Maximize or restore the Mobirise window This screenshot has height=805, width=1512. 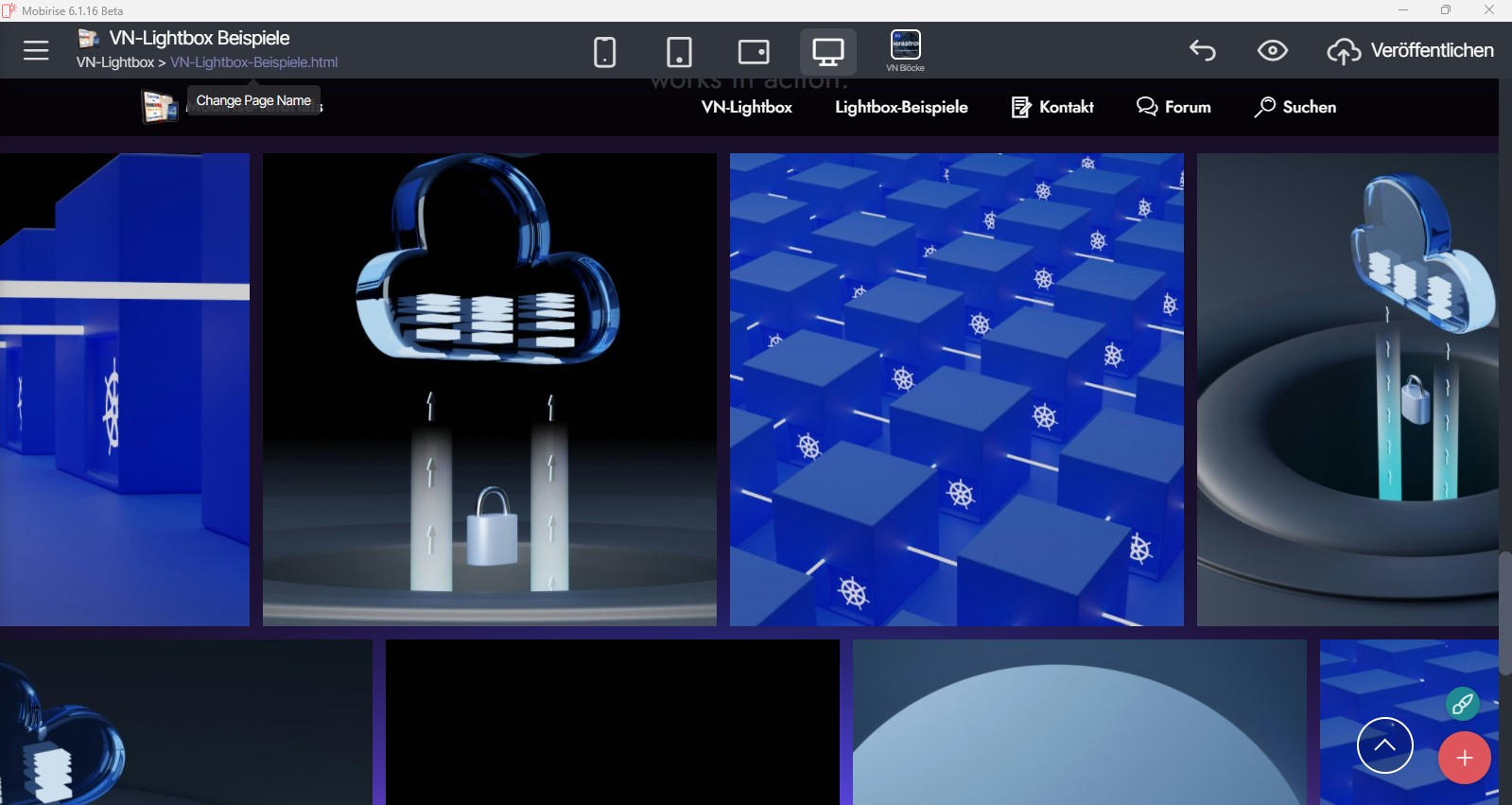pyautogui.click(x=1446, y=10)
